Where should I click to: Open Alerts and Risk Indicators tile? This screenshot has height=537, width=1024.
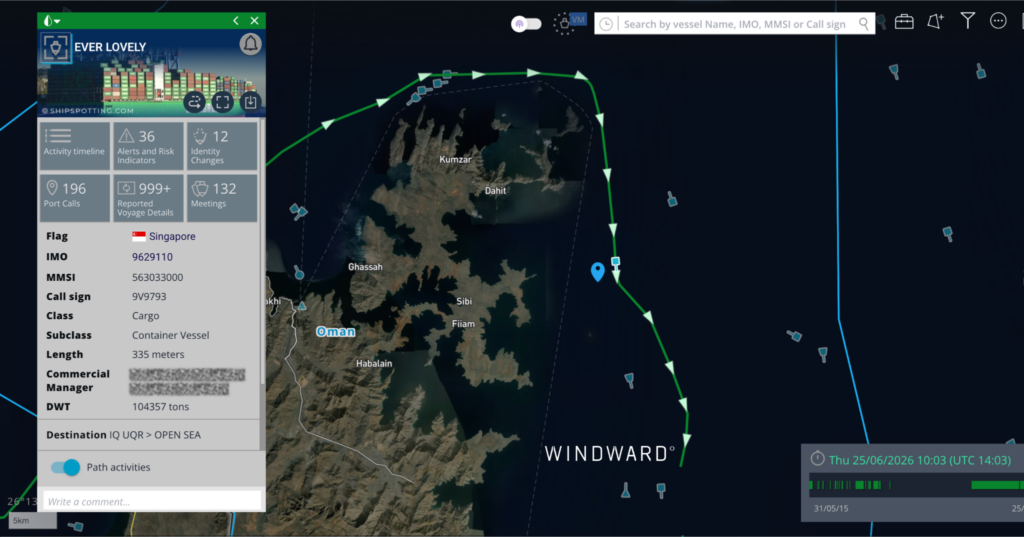pyautogui.click(x=148, y=145)
